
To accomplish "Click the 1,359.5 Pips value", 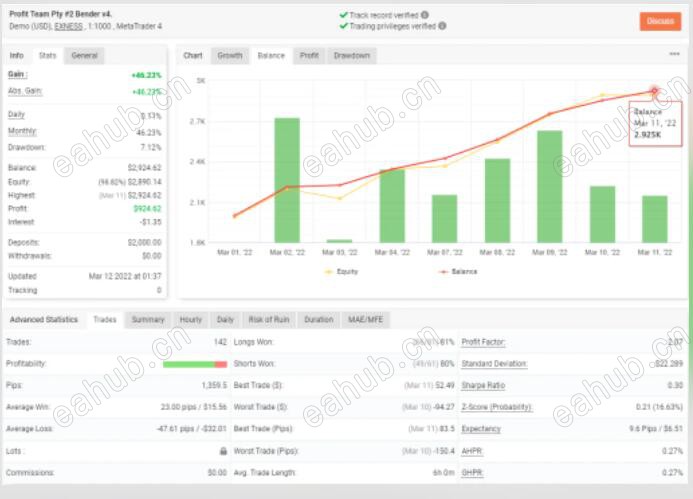I will click(214, 385).
